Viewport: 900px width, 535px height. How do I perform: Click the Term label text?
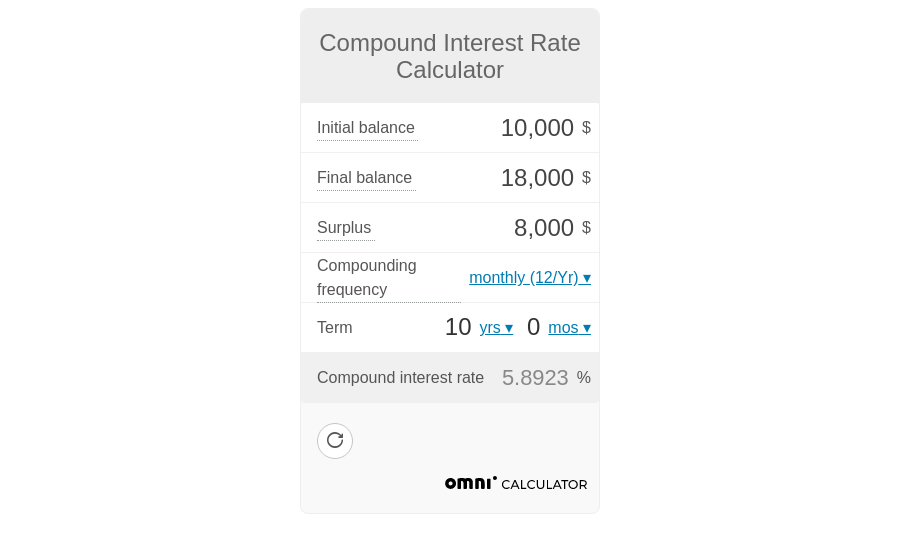(x=335, y=328)
